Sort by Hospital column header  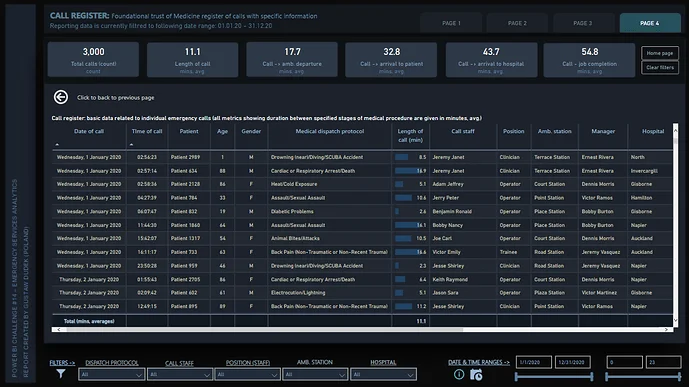tap(653, 131)
